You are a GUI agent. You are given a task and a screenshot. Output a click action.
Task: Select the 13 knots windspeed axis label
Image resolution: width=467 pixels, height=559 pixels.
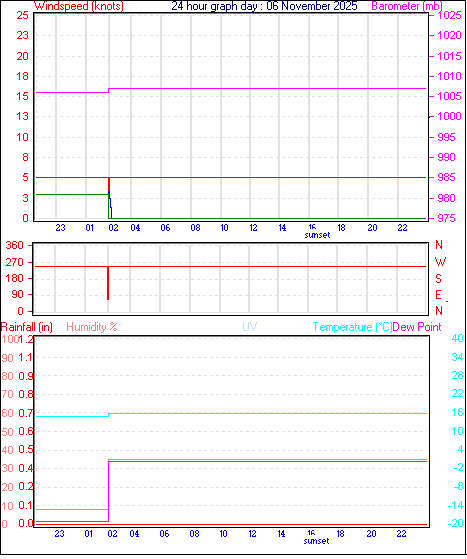(x=22, y=116)
